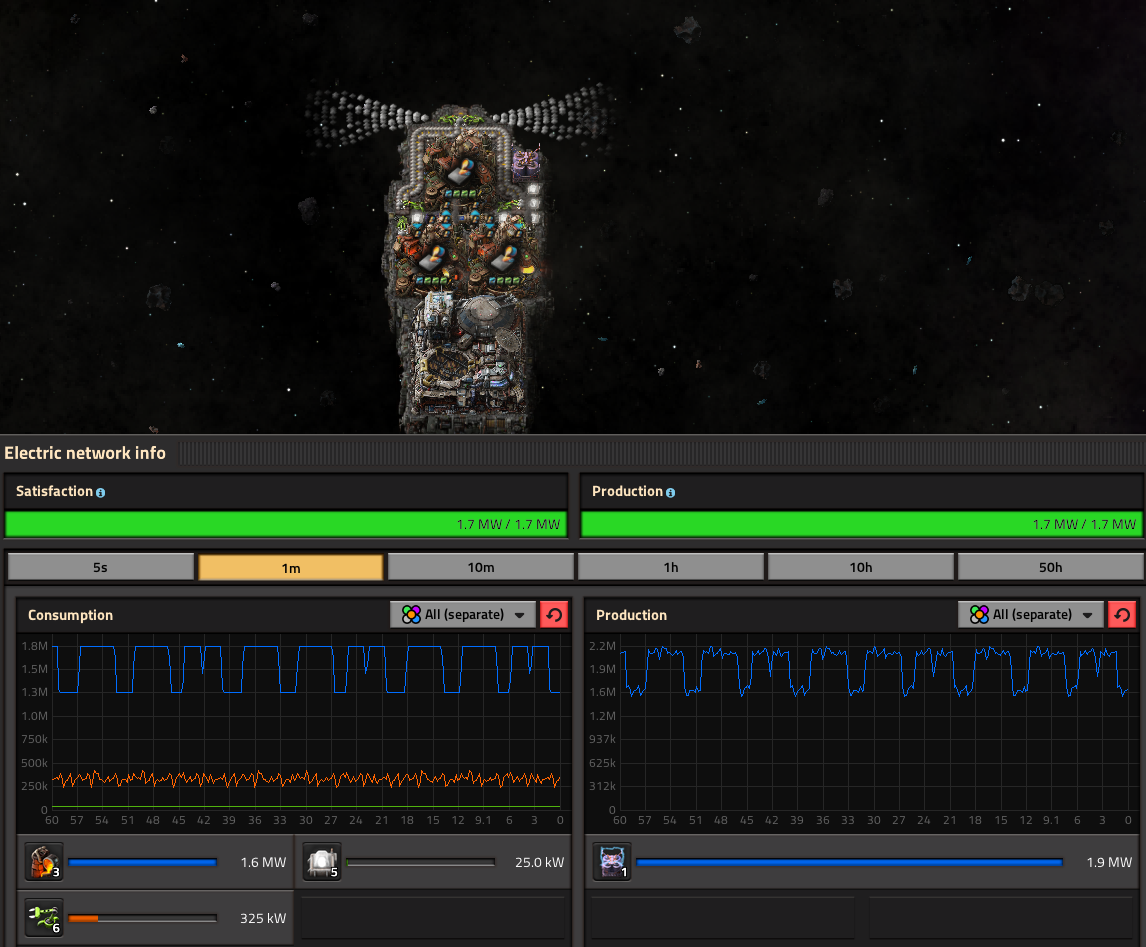Click the Electric network info title
The height and width of the screenshot is (947, 1146).
click(85, 453)
